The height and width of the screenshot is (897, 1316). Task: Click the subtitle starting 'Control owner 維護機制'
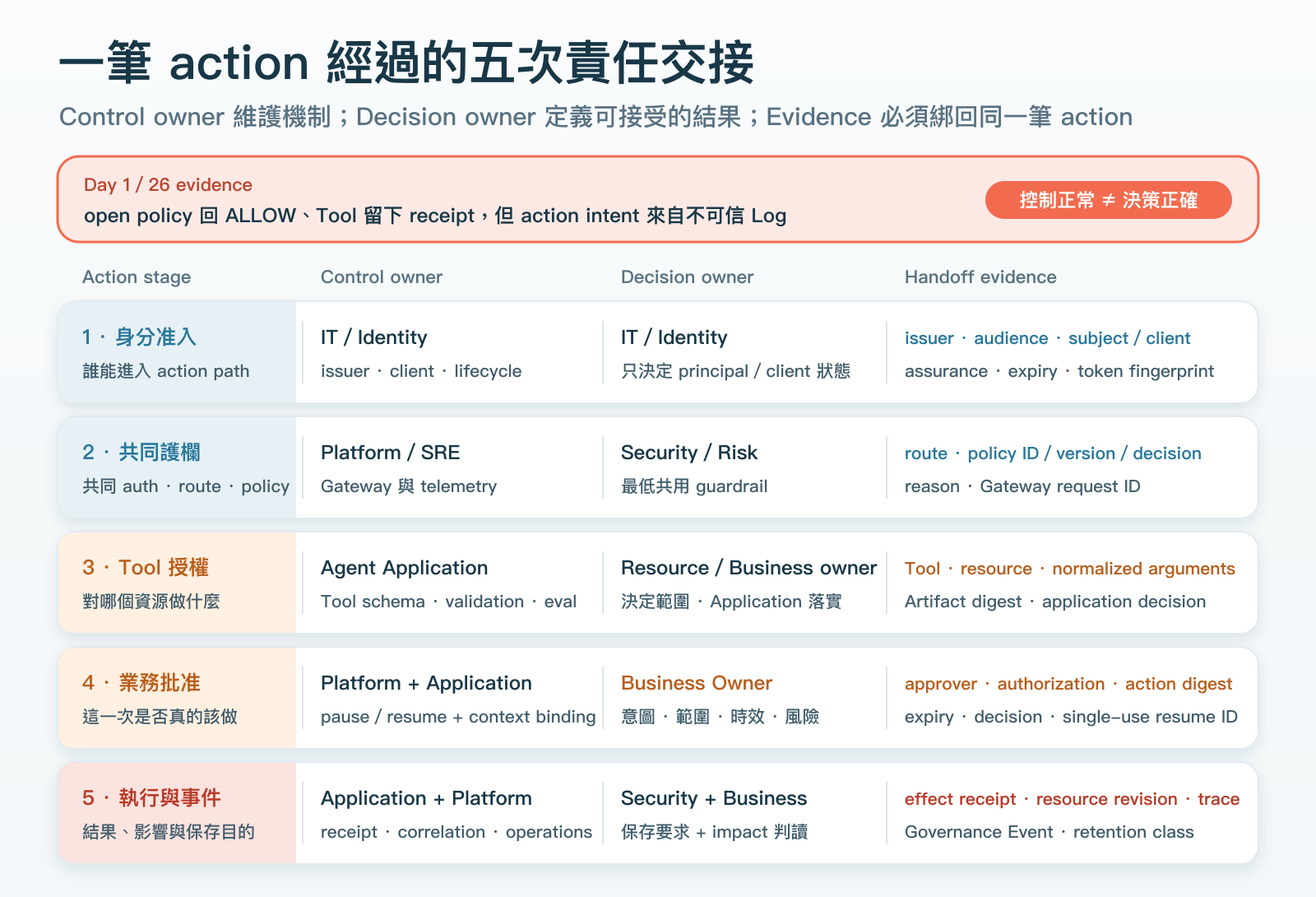tap(595, 117)
